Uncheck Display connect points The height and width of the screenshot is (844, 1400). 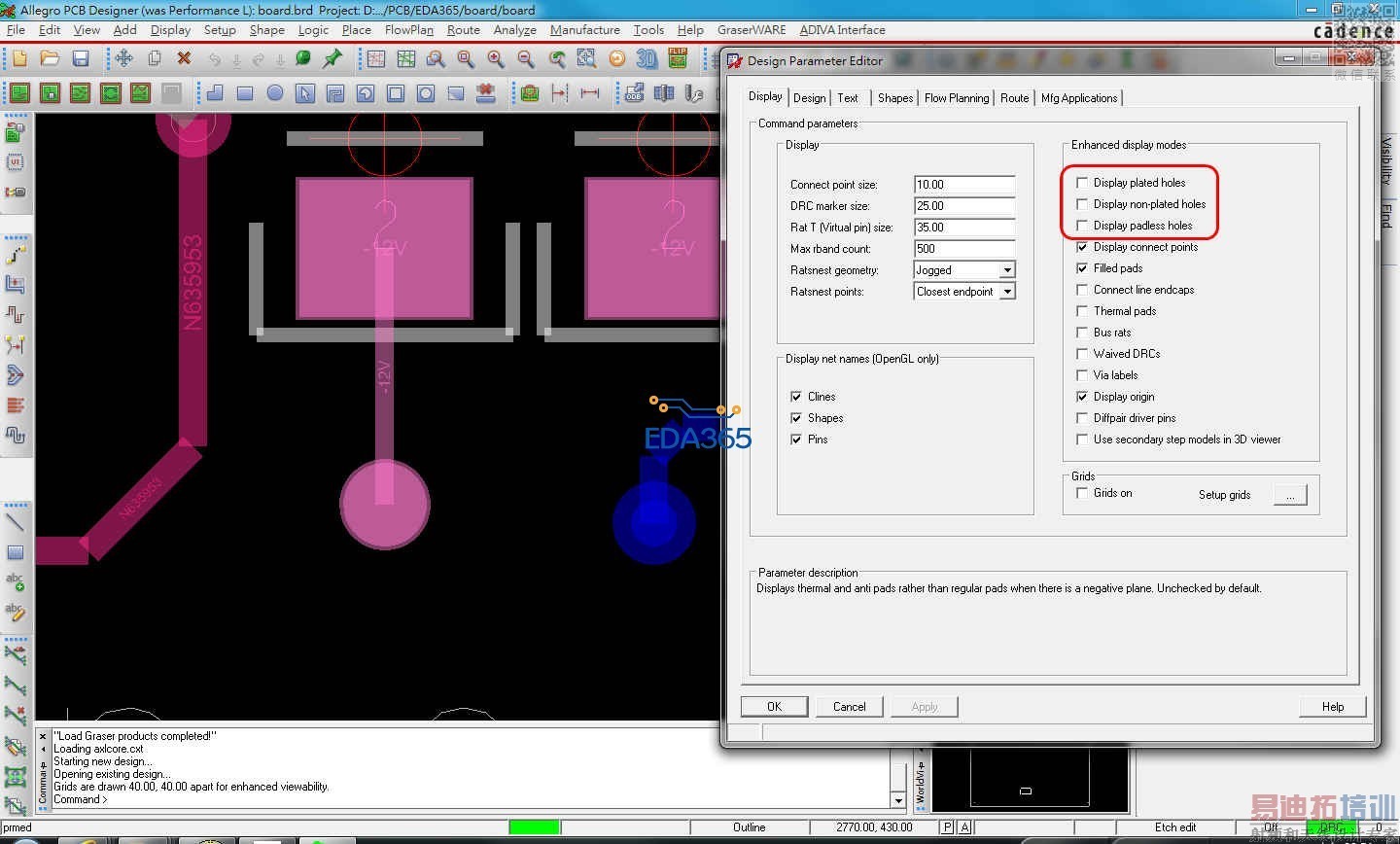1082,247
